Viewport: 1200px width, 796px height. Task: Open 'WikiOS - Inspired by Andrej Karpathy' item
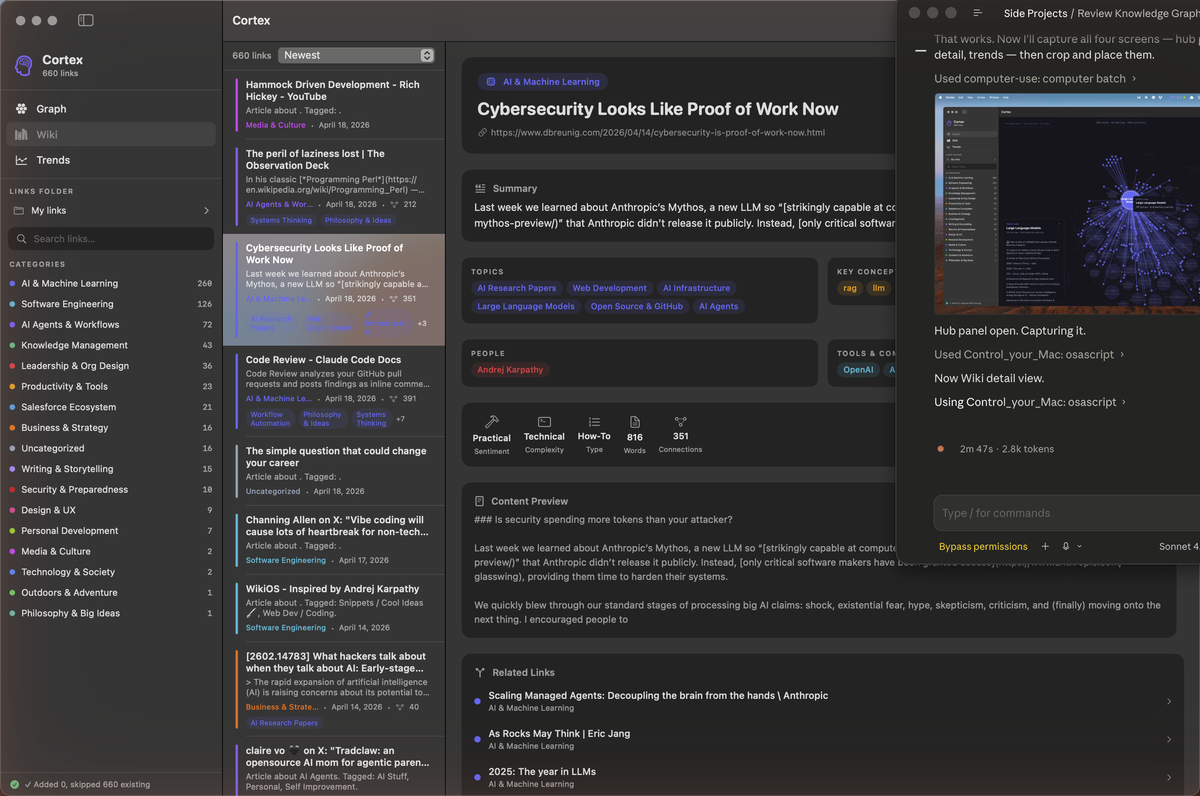334,608
